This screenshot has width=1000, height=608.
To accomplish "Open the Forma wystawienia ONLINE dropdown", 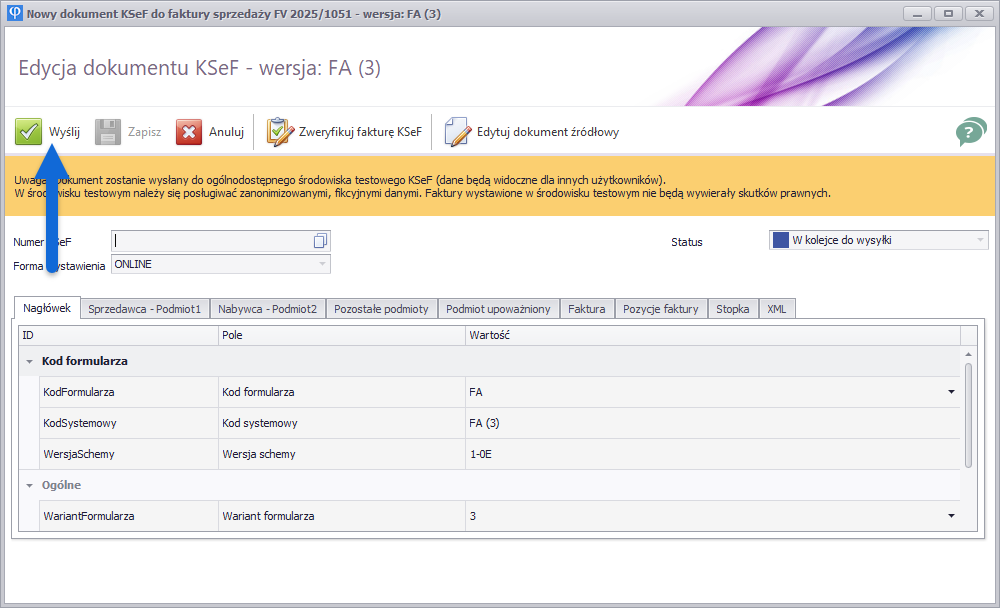I will (322, 264).
